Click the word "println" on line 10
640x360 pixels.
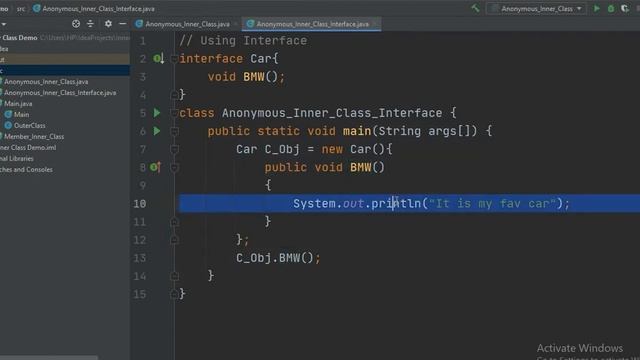(396, 203)
